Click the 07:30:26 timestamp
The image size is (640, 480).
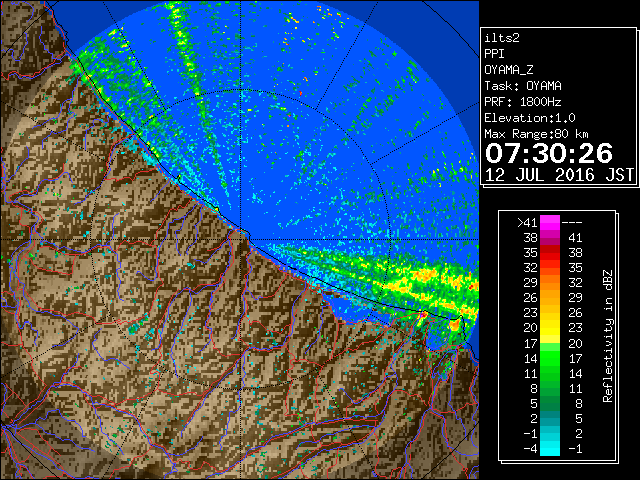pyautogui.click(x=549, y=153)
